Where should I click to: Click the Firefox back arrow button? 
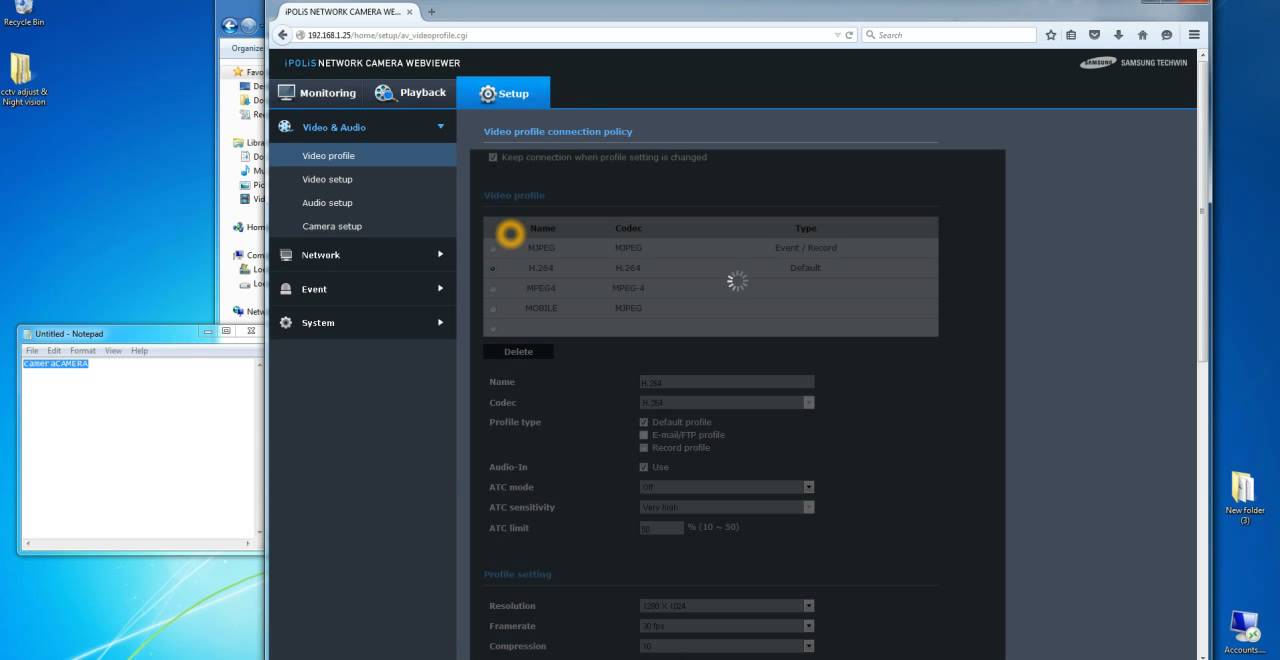click(283, 35)
